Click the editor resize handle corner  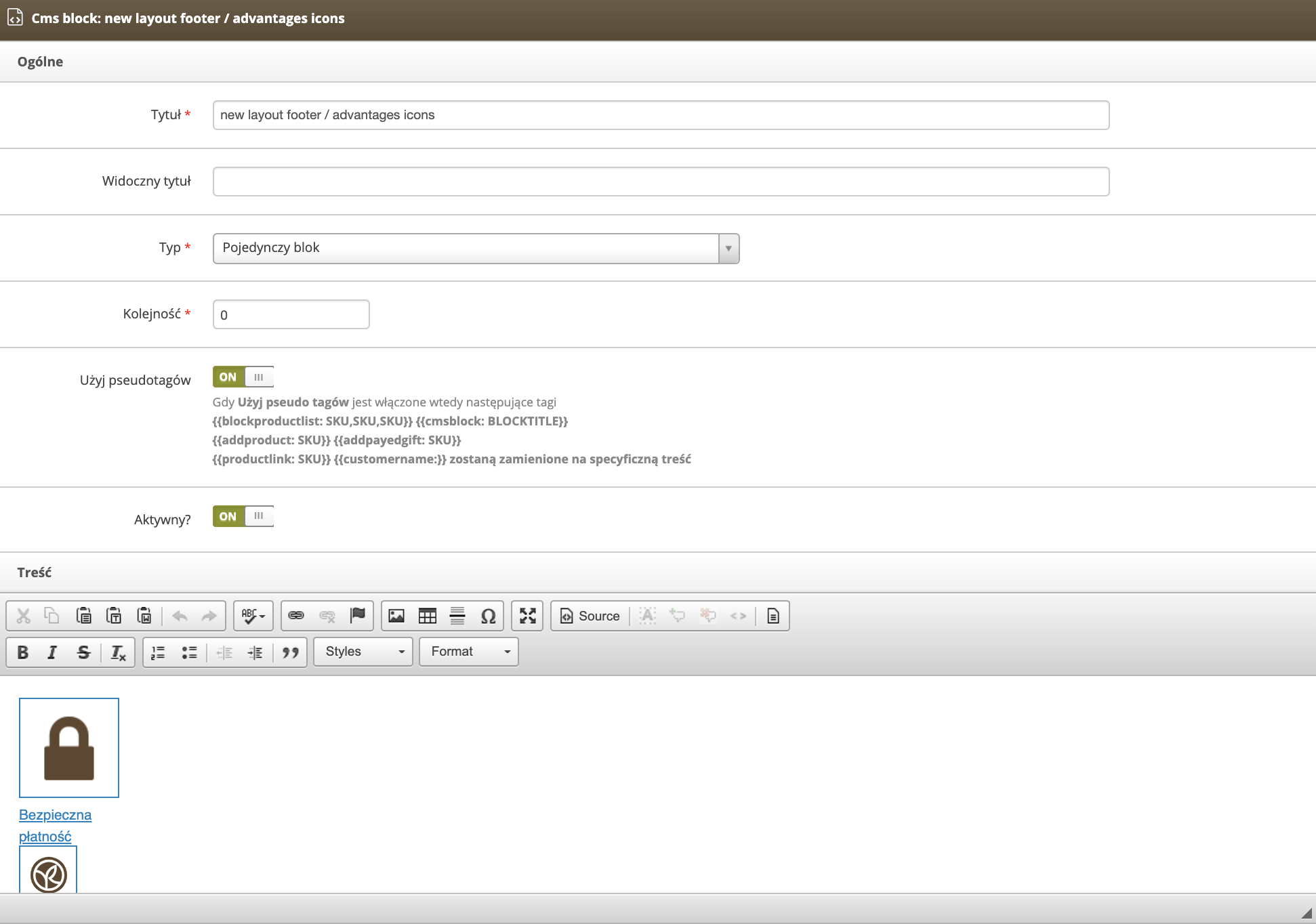pyautogui.click(x=1306, y=912)
